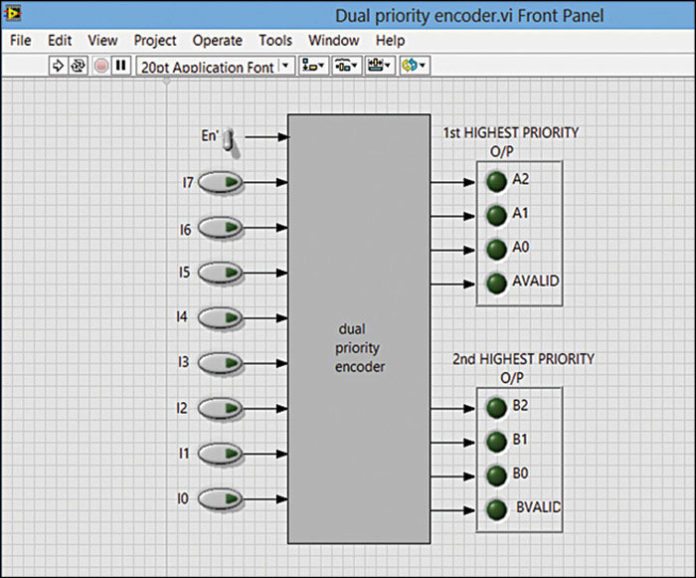The height and width of the screenshot is (578, 696).
Task: Toggle the I4 input boolean button
Action: pyautogui.click(x=221, y=317)
